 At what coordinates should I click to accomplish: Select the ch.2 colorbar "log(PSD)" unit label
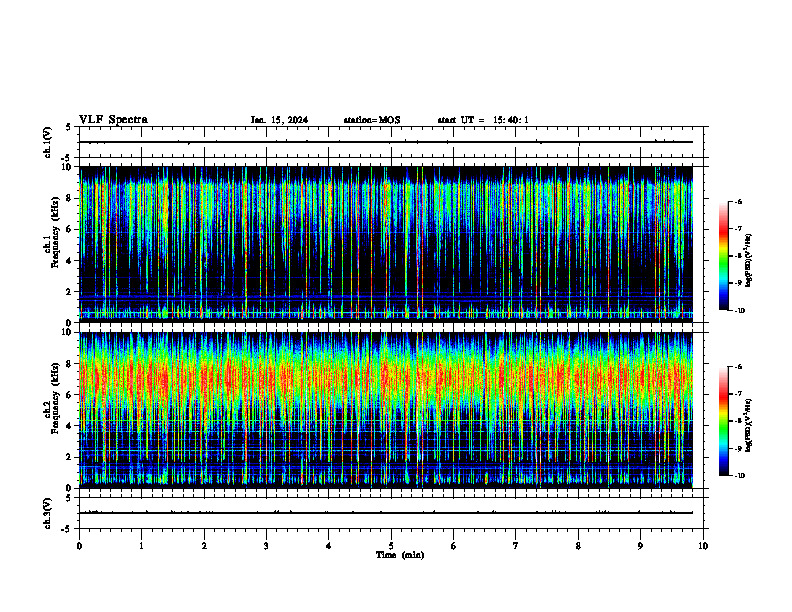click(x=749, y=425)
